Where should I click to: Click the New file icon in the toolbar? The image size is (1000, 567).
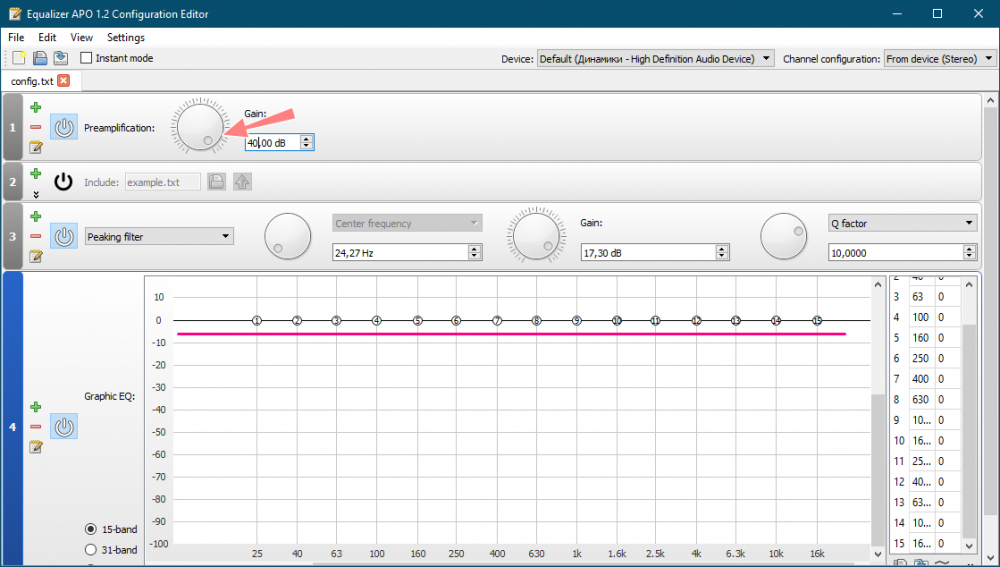pos(18,58)
